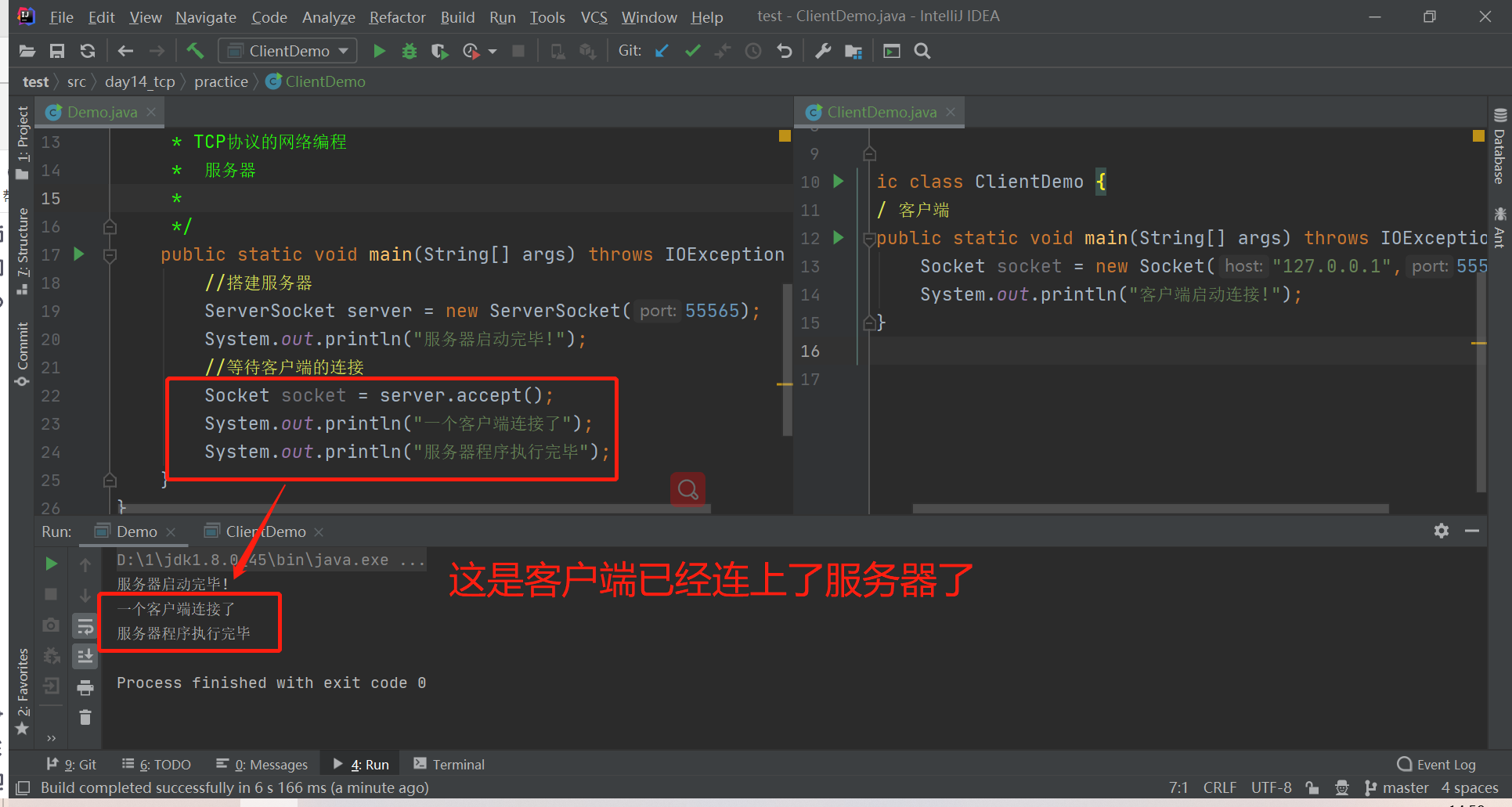Open Run panel settings gear

point(1442,531)
